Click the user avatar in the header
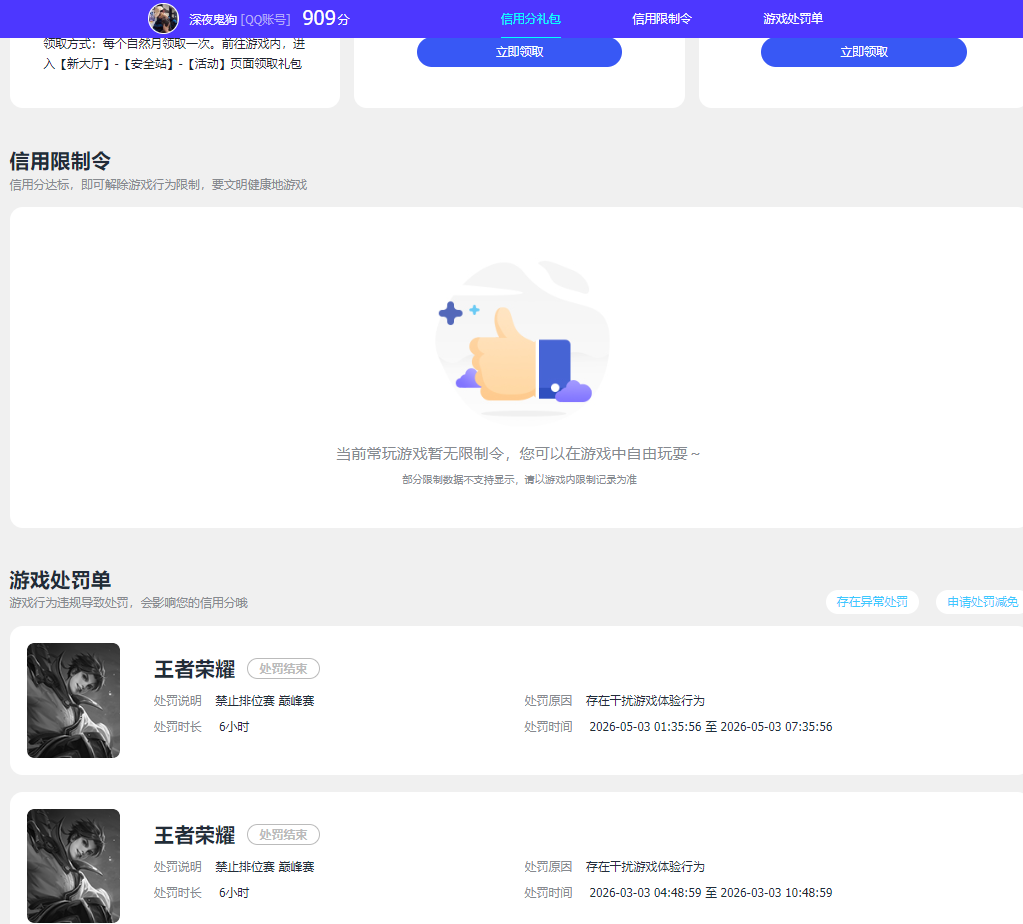The image size is (1023, 924). (x=163, y=18)
